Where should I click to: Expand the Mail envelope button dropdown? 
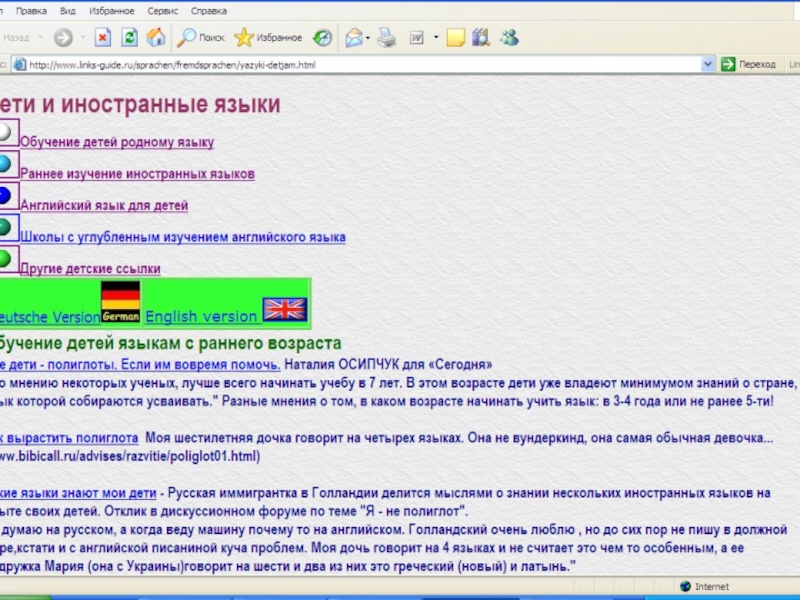(x=368, y=38)
